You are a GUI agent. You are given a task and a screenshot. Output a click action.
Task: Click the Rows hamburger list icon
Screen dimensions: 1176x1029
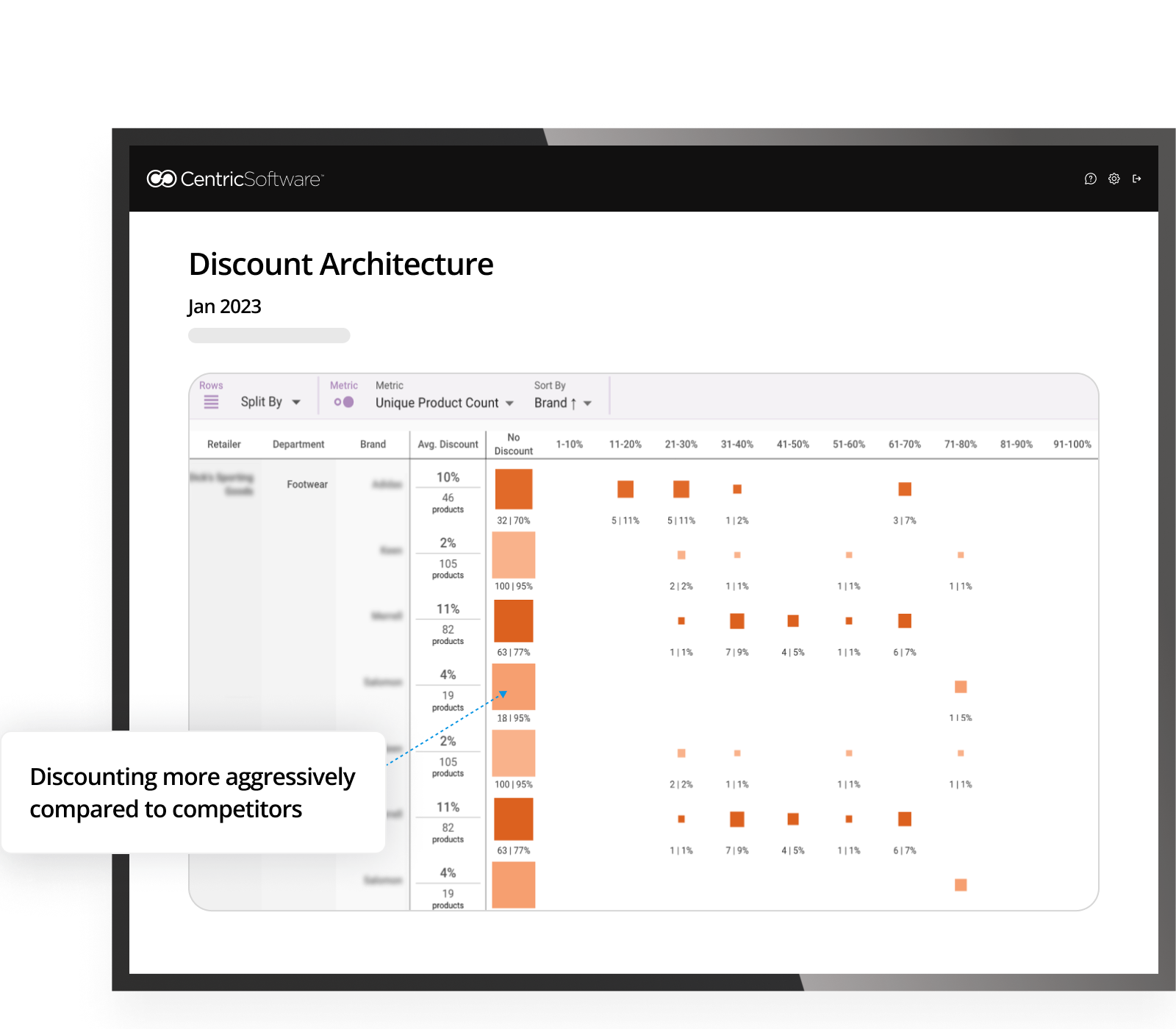(211, 402)
